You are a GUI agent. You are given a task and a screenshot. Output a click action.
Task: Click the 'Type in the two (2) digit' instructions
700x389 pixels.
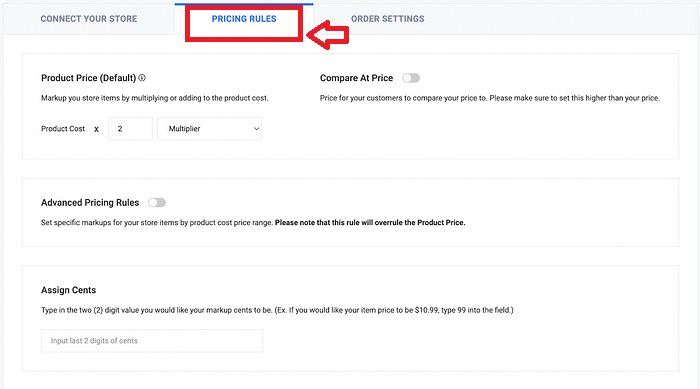[277, 310]
